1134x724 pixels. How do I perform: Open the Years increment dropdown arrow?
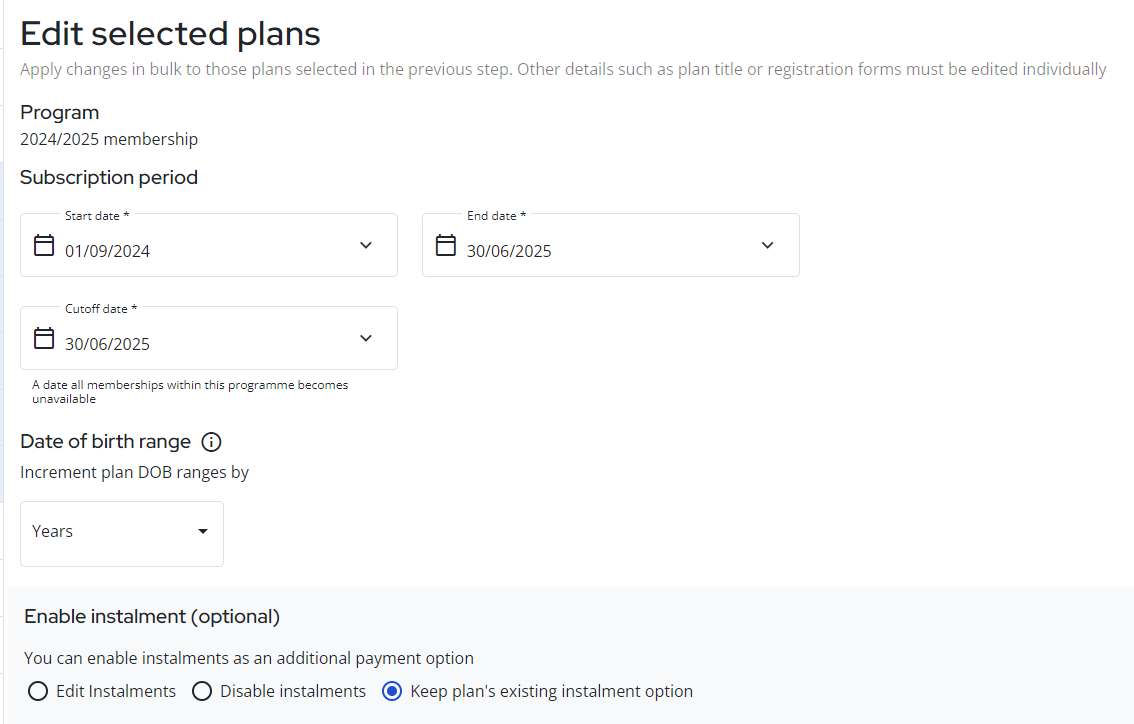[203, 532]
